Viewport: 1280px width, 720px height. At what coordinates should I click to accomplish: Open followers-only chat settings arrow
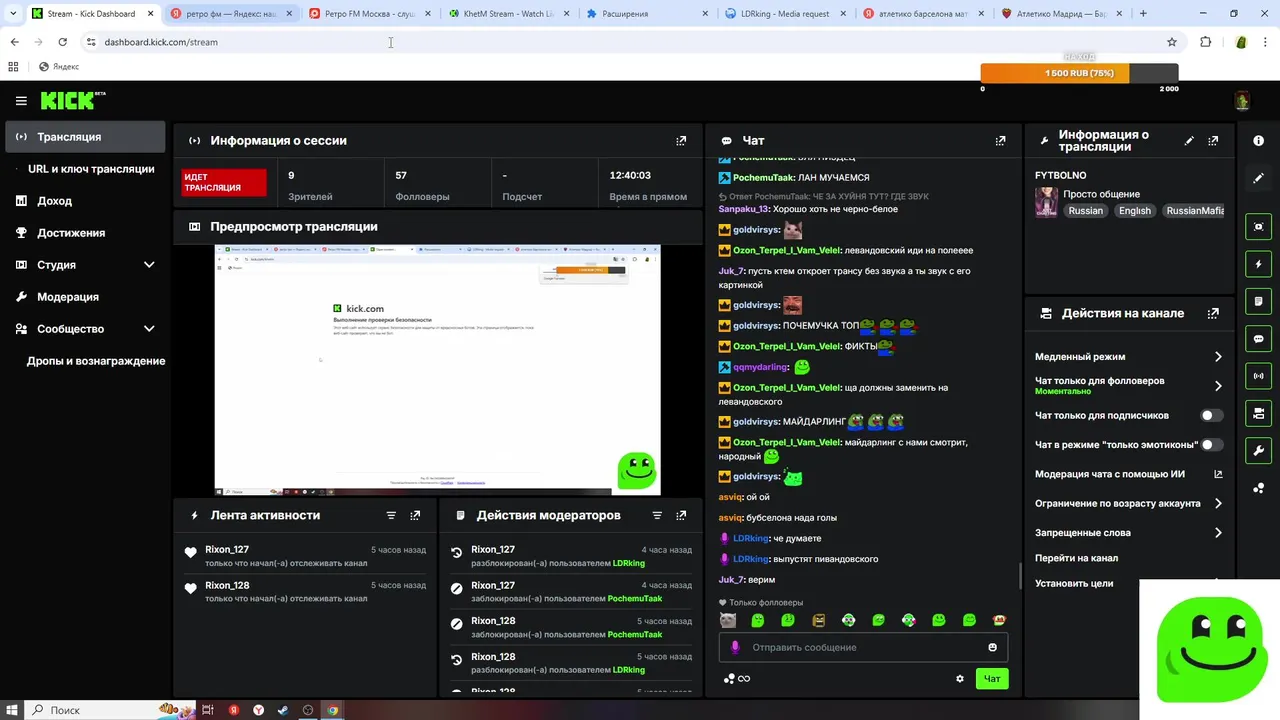1218,386
